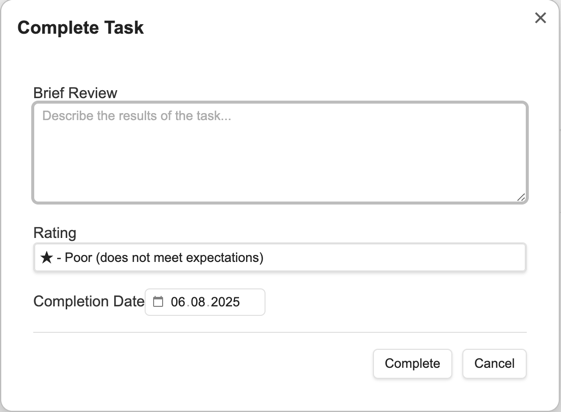Select the Poor rating option text
This screenshot has width=561, height=412.
(x=164, y=258)
